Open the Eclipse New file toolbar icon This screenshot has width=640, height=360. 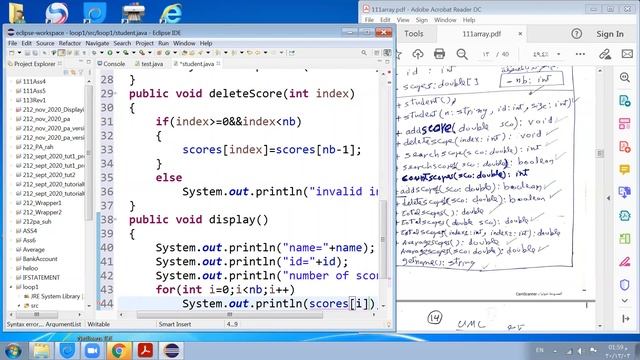[x=11, y=53]
